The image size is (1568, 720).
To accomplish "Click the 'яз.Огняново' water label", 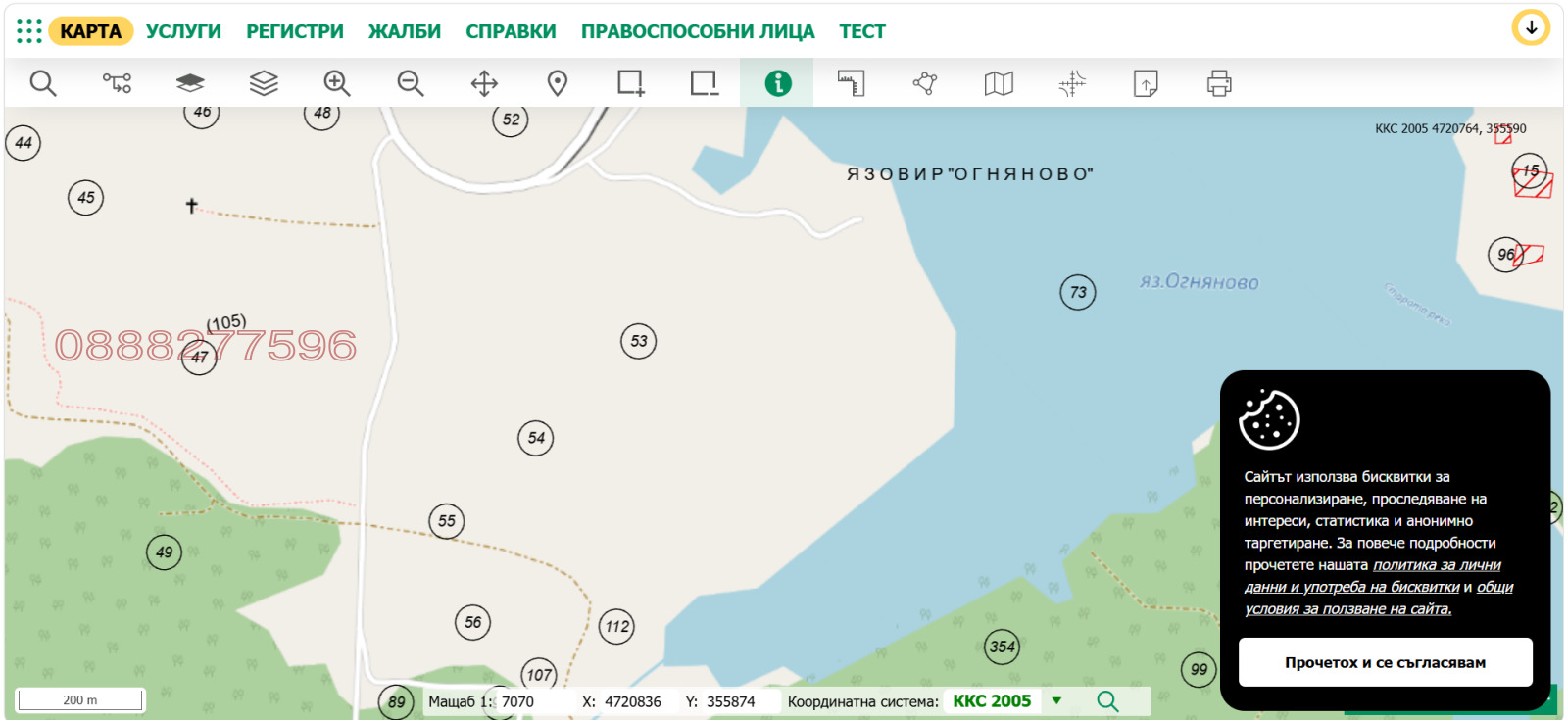I will click(x=1199, y=282).
